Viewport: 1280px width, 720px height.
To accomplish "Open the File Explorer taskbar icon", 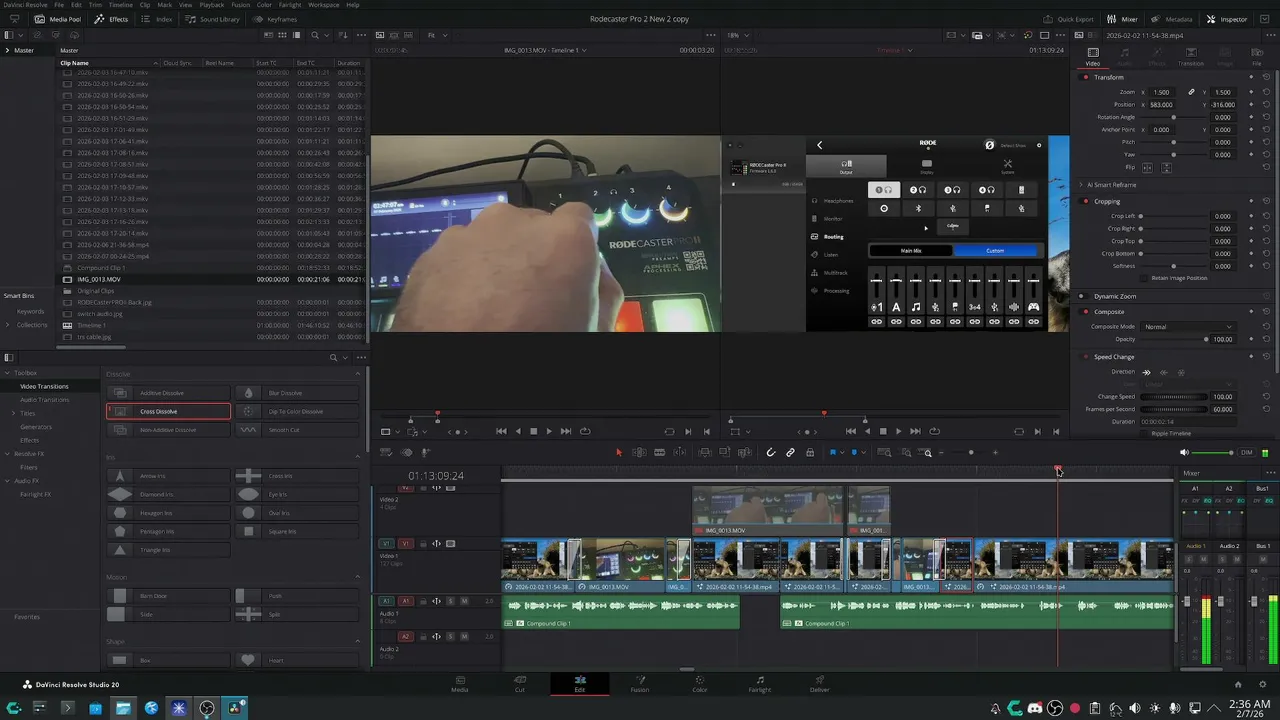I will [123, 708].
